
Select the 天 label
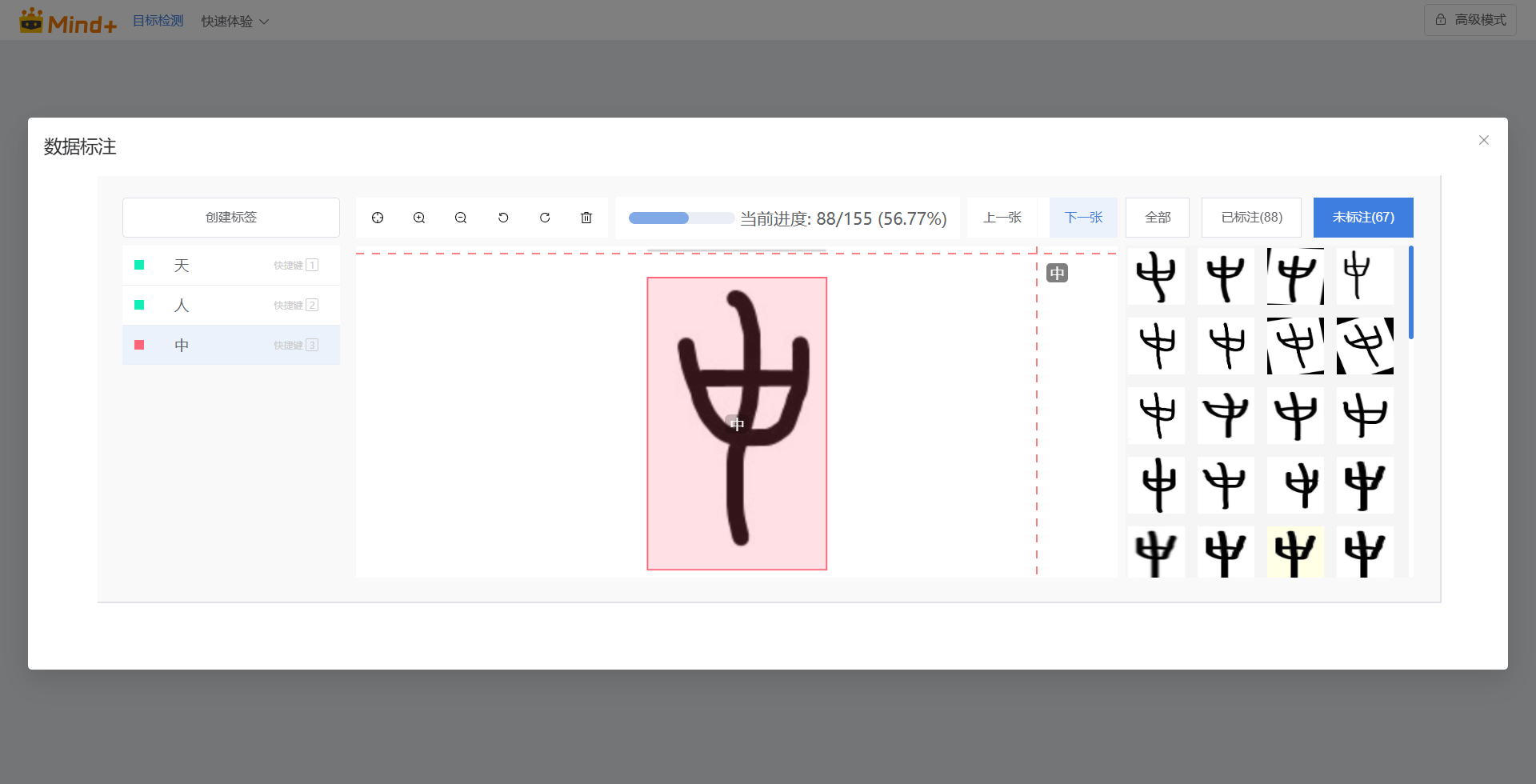(182, 266)
